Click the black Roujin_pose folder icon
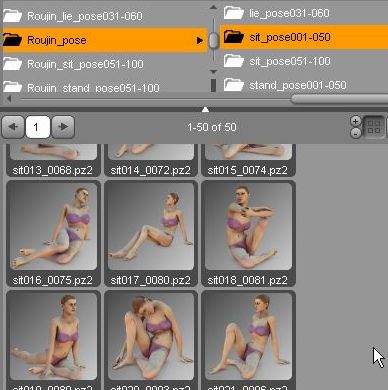This screenshot has height=390, width=388. 12,40
